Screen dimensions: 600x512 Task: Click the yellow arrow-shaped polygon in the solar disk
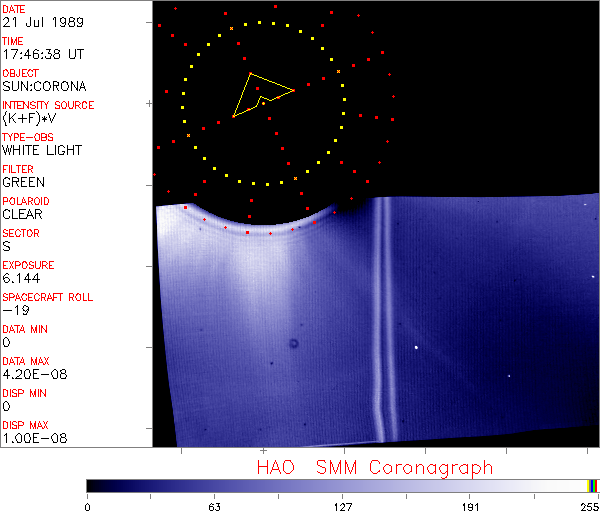click(x=264, y=95)
